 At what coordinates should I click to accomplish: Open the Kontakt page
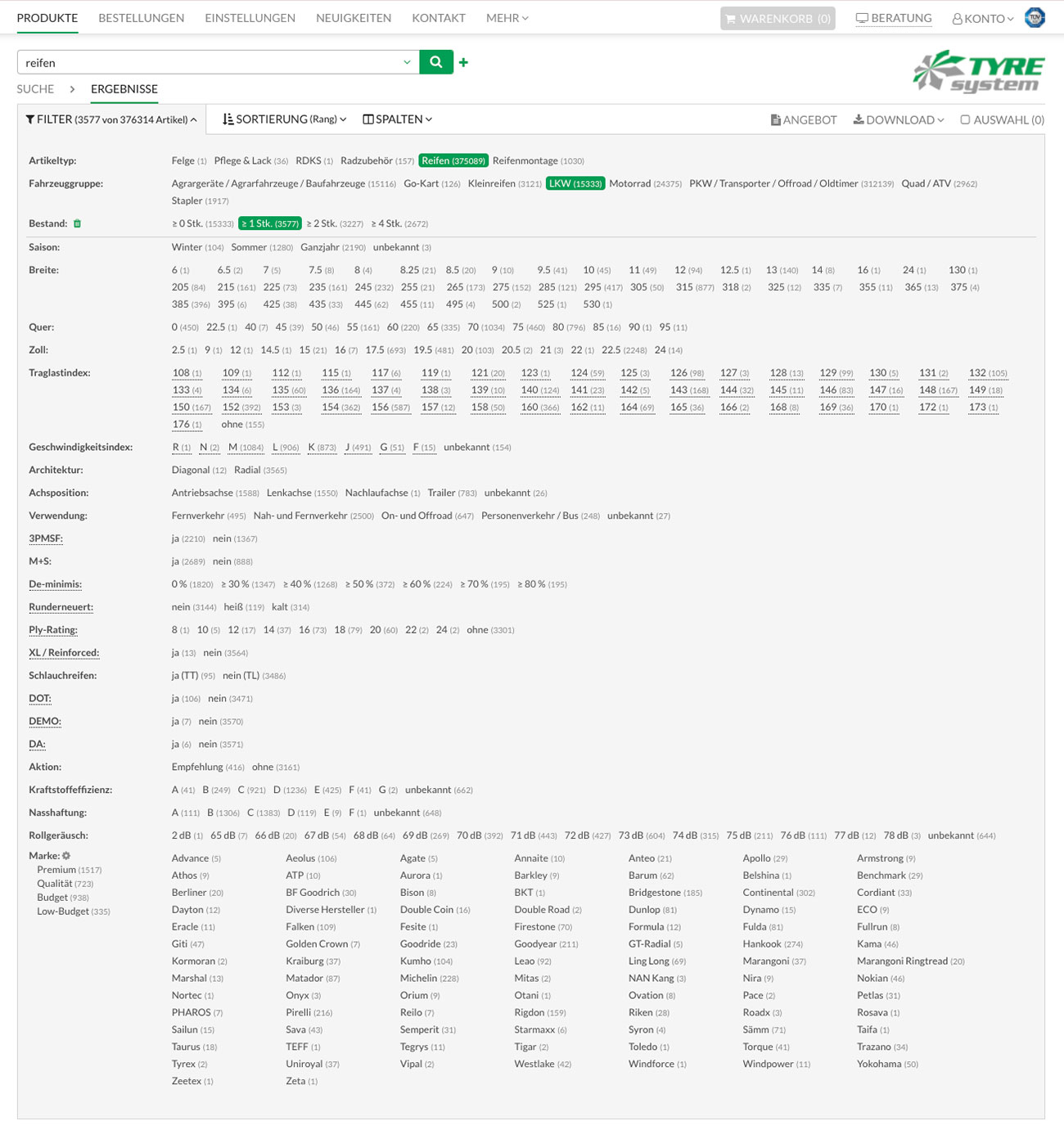pos(439,18)
